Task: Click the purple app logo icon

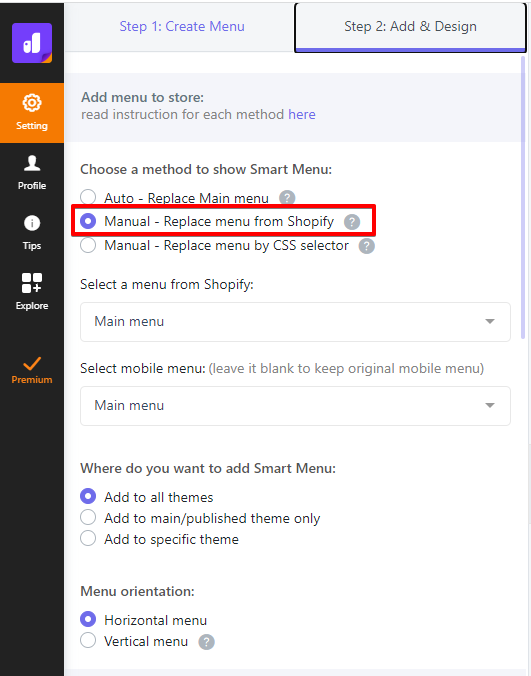Action: pyautogui.click(x=32, y=43)
